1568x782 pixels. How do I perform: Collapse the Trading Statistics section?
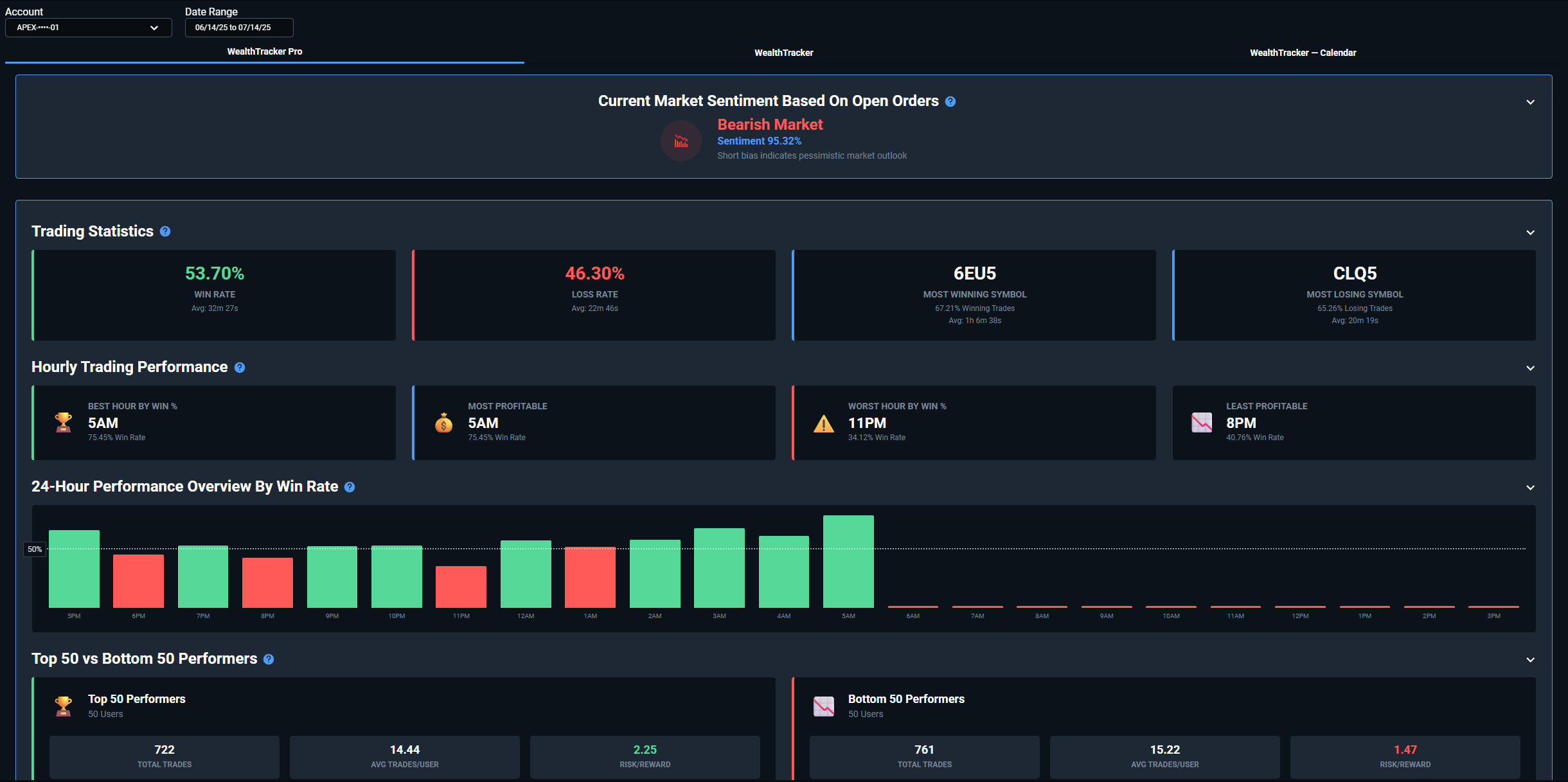[x=1531, y=233]
